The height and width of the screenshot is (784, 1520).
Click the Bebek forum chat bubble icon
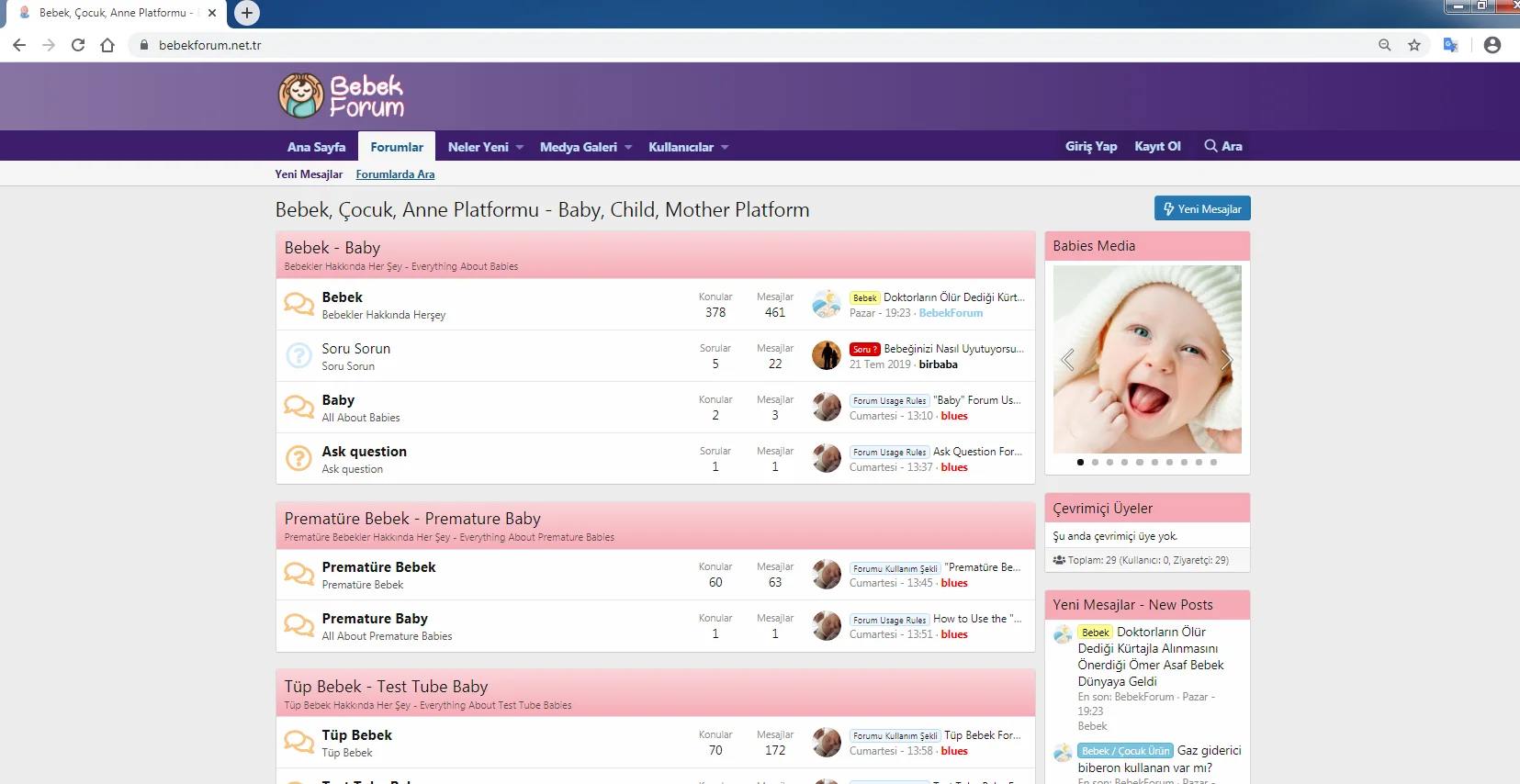tap(298, 304)
